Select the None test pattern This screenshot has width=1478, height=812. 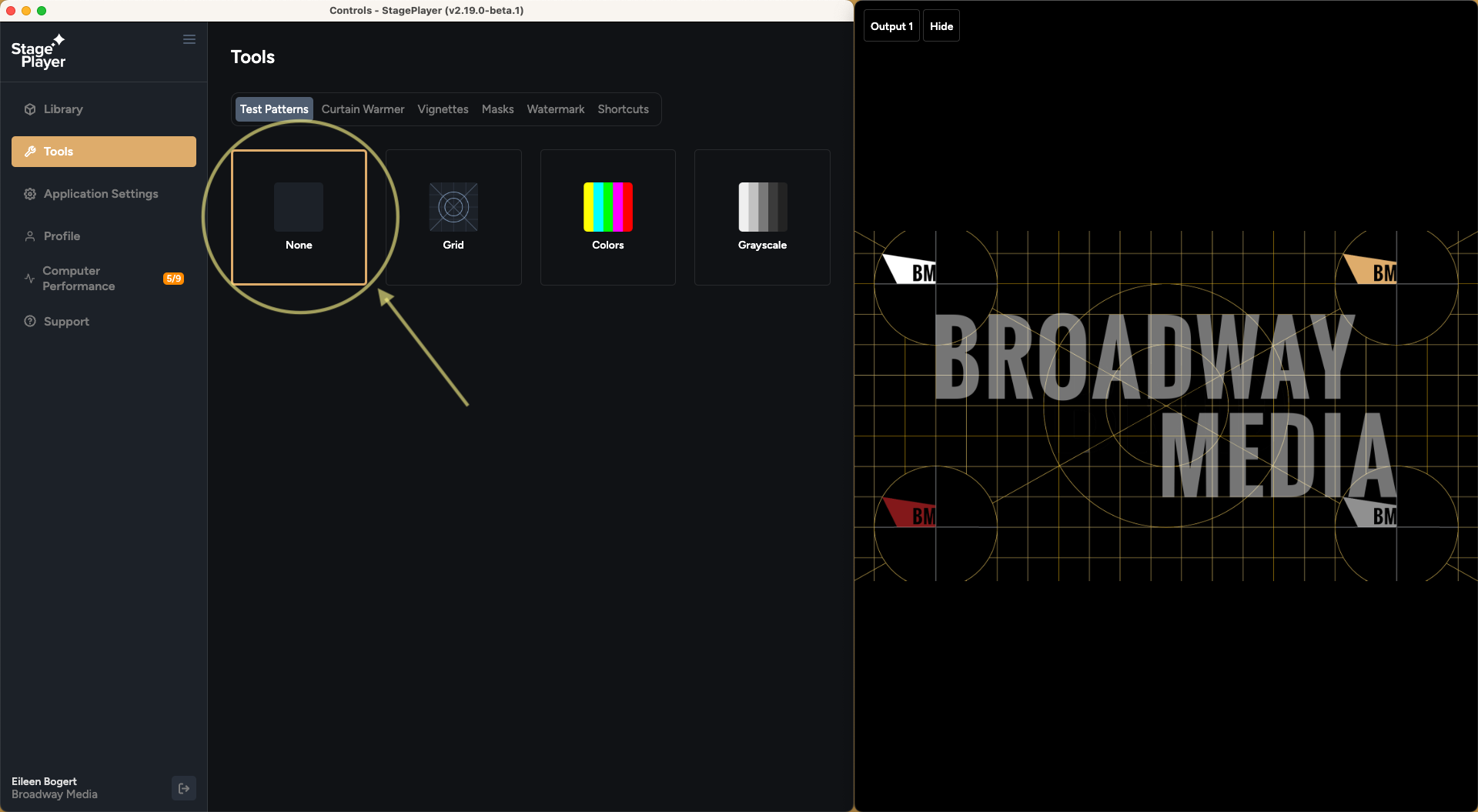(x=299, y=217)
